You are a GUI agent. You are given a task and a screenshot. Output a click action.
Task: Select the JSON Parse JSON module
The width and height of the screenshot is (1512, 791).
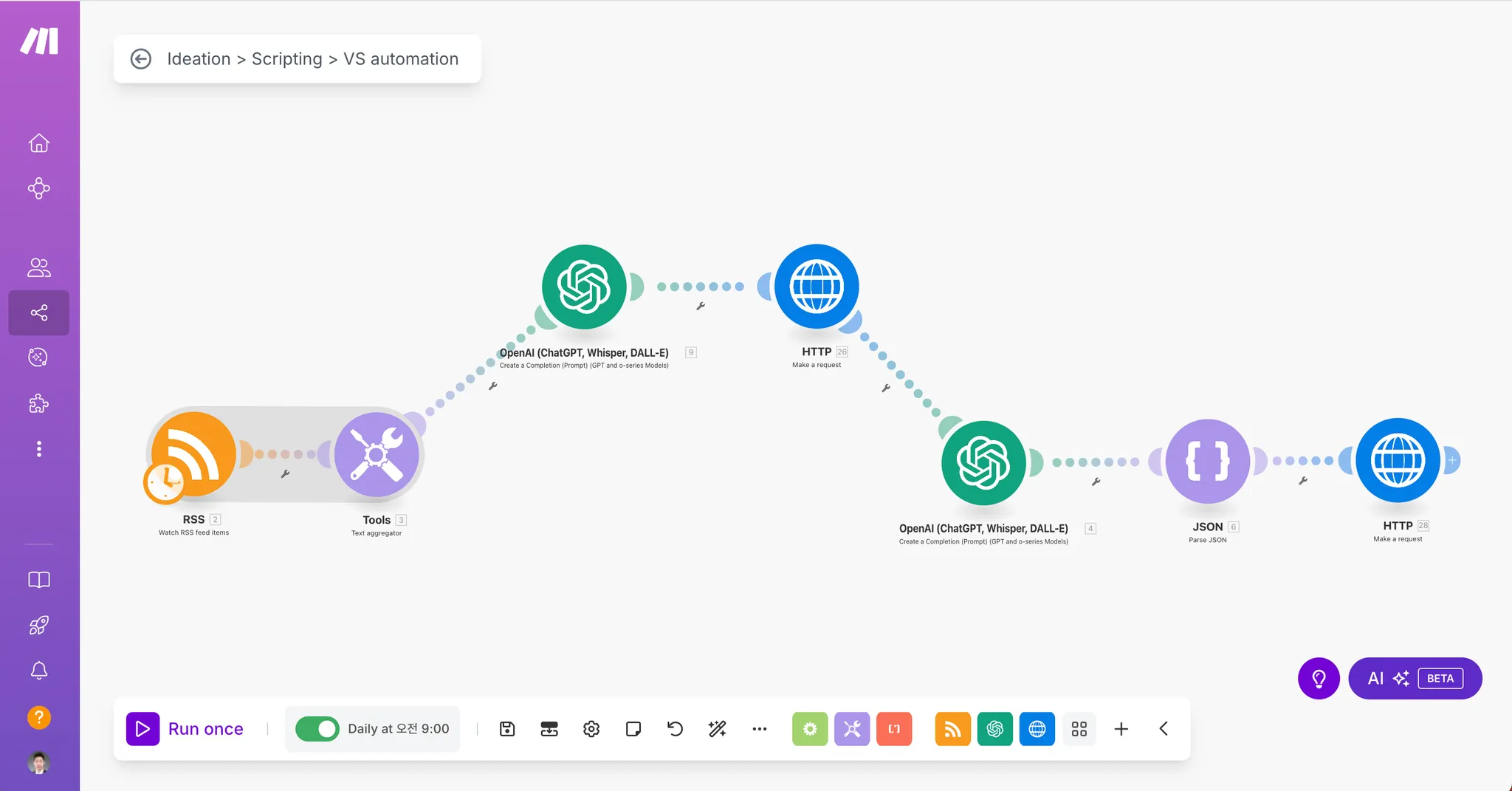point(1208,462)
